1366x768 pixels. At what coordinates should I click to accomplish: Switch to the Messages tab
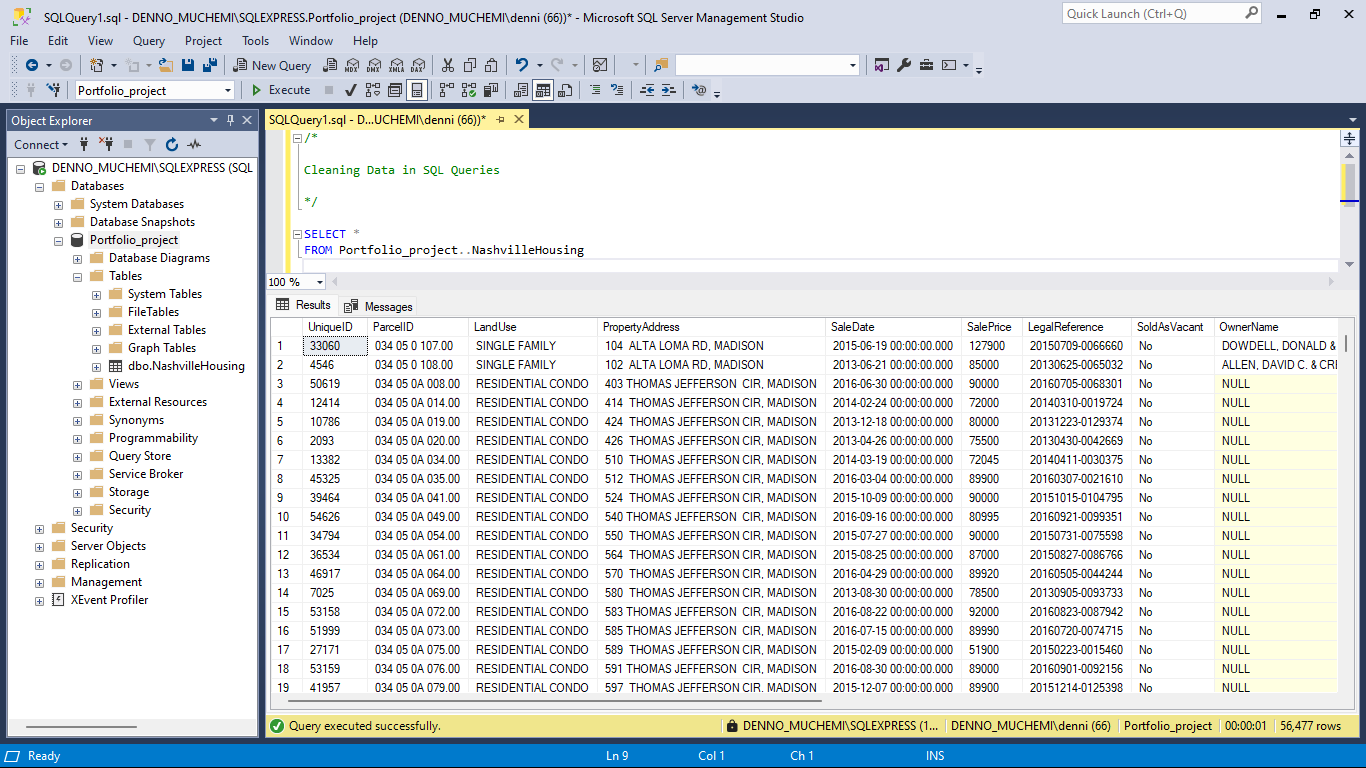click(378, 306)
